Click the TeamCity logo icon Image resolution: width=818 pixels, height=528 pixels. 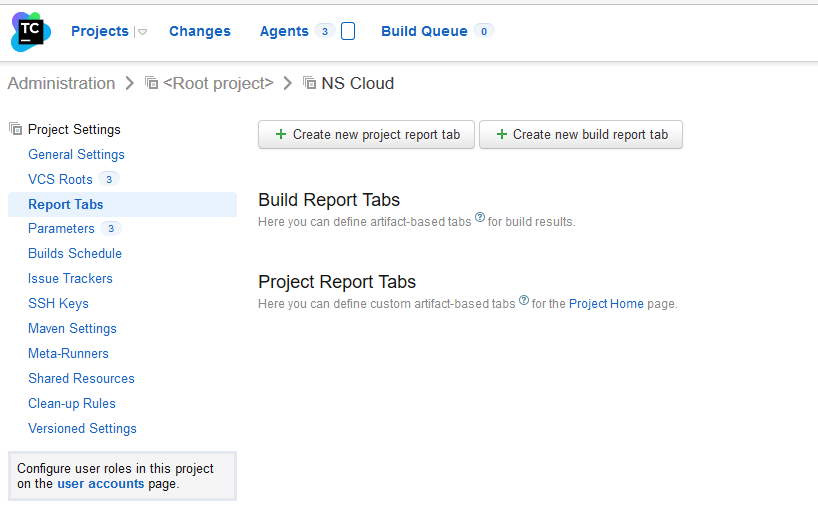(x=31, y=32)
